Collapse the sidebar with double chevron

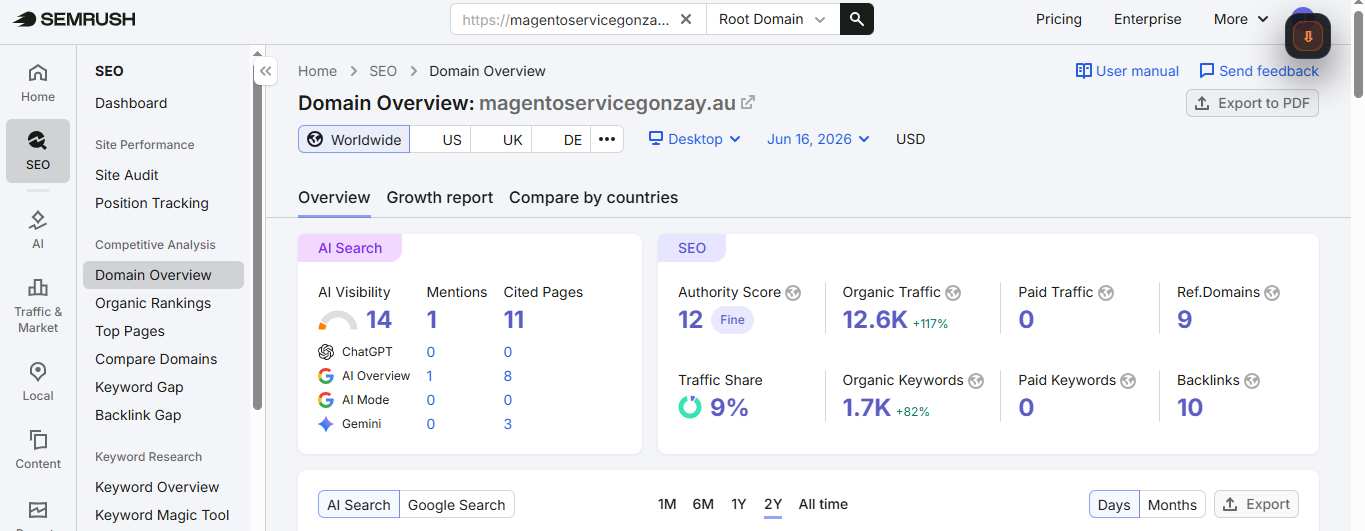(x=265, y=71)
